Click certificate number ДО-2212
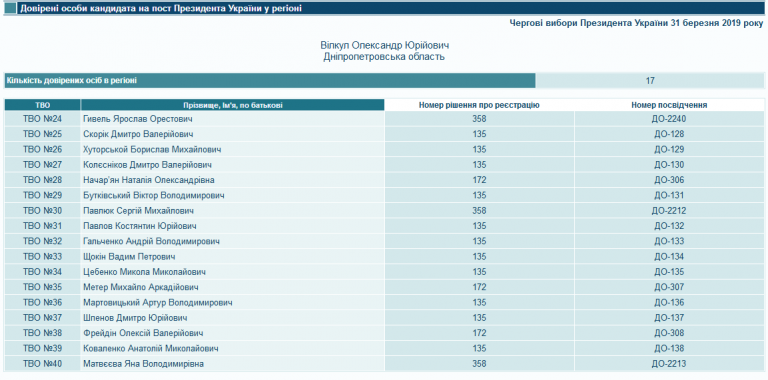Viewport: 768px width, 380px height. click(669, 211)
